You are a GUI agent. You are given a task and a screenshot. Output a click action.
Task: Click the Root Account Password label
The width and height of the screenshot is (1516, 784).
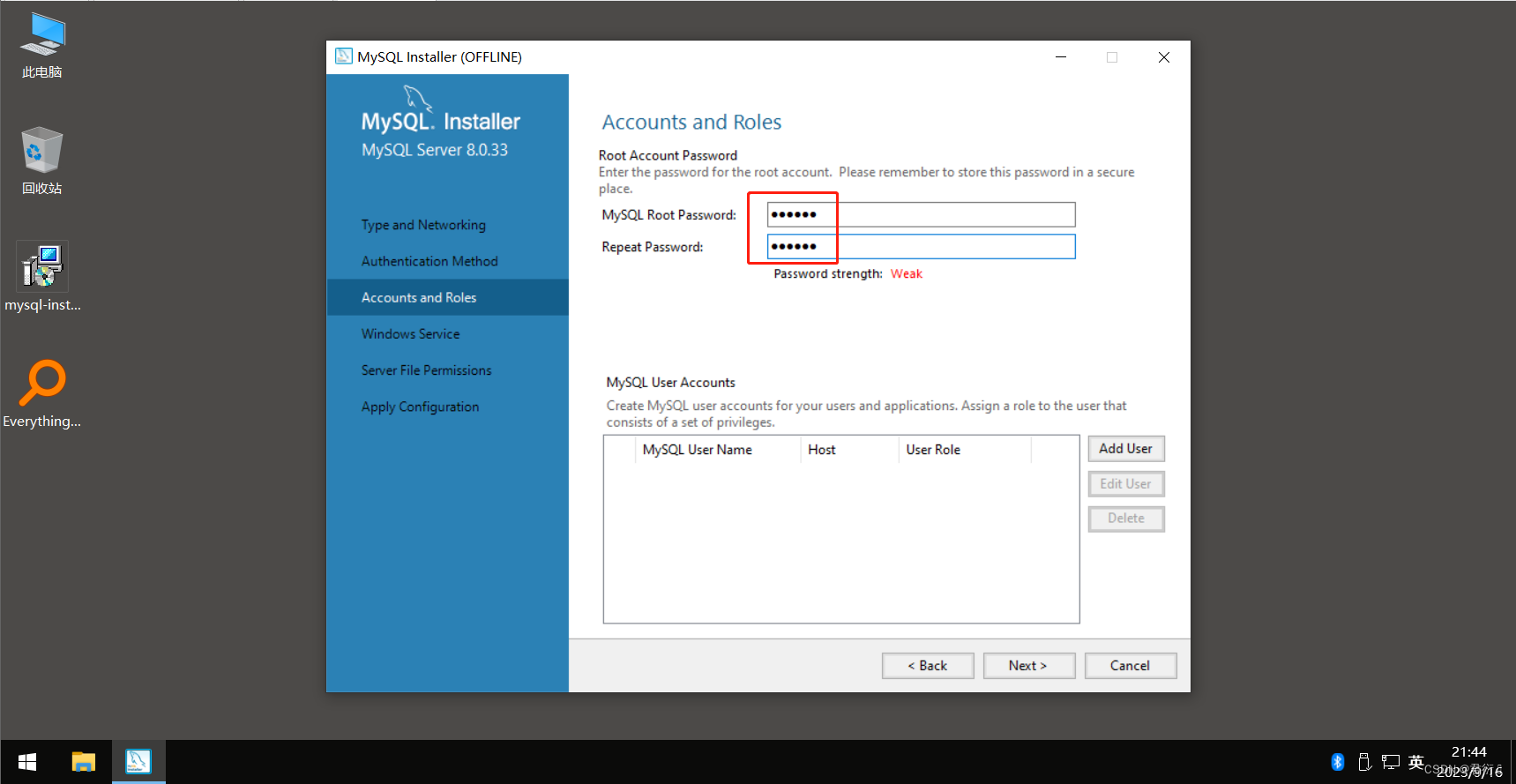click(x=668, y=155)
